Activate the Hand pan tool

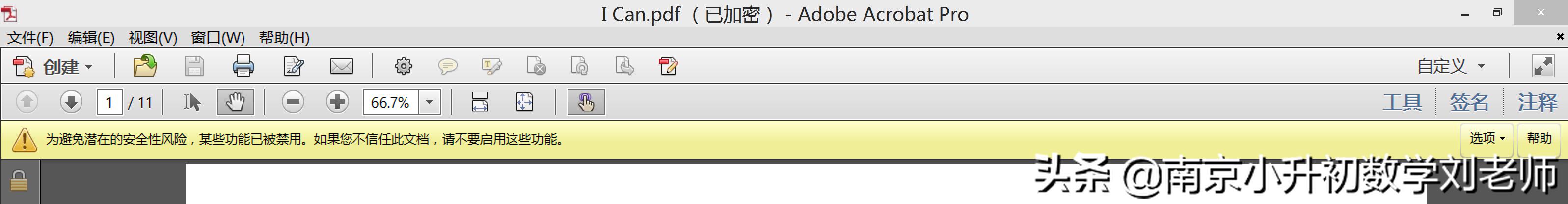click(235, 102)
